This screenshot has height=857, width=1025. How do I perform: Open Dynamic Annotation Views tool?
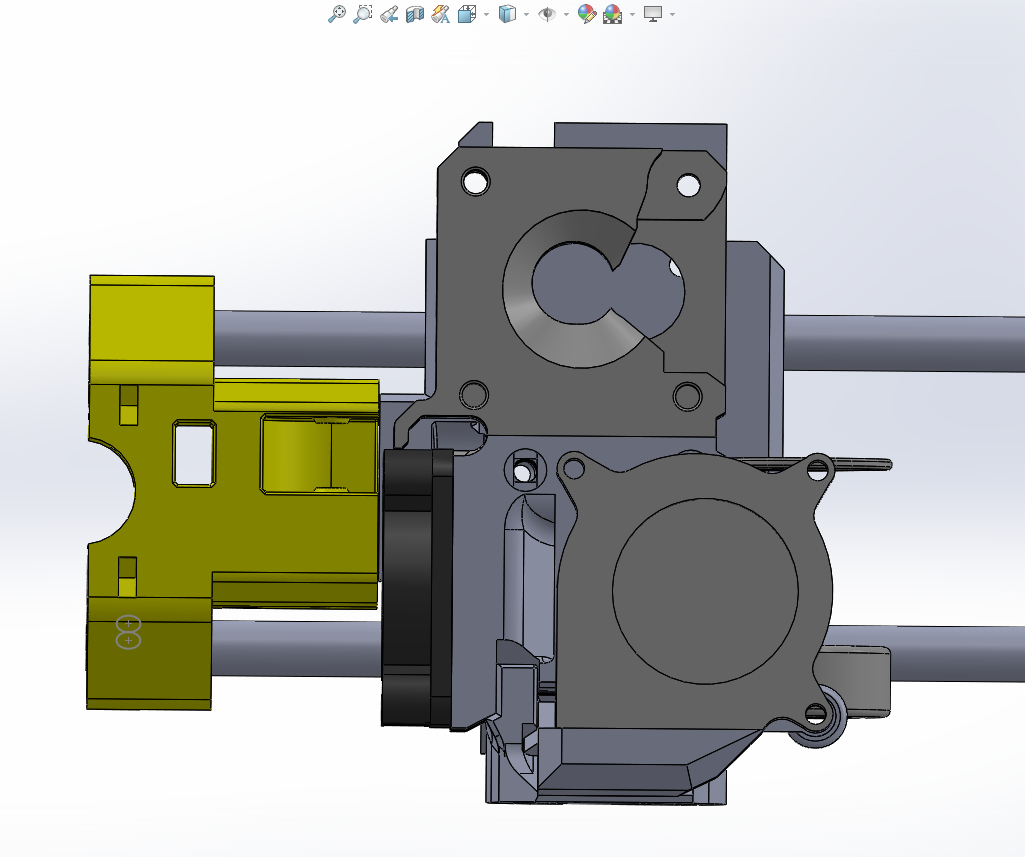coord(441,14)
